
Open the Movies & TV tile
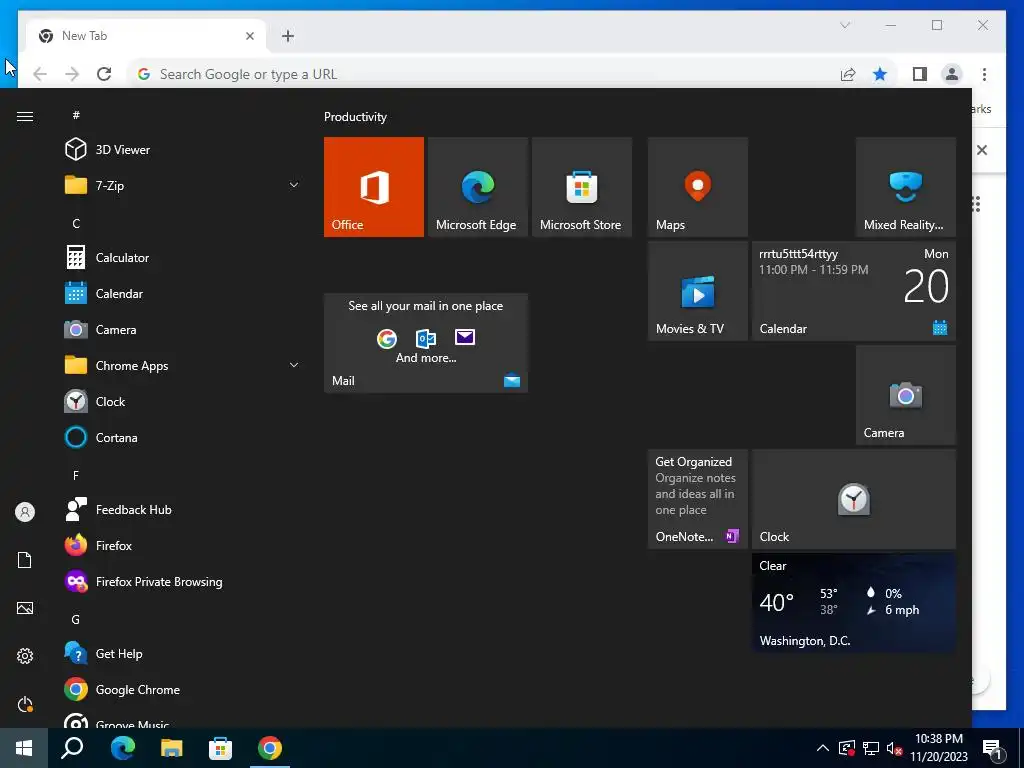pos(697,291)
